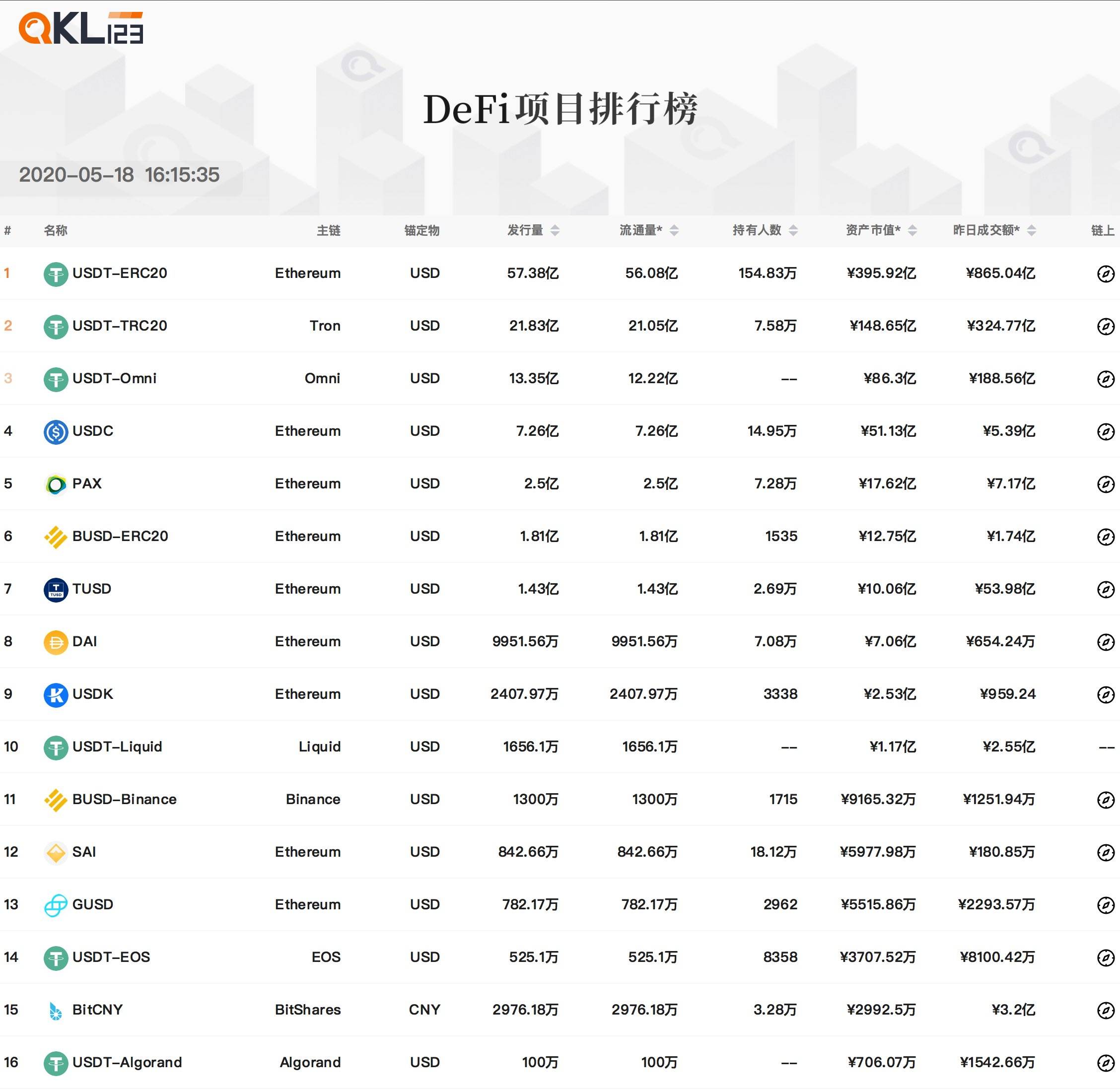Open the USDT-Liquid project name
Viewport: 1120px width, 1090px height.
pos(117,747)
